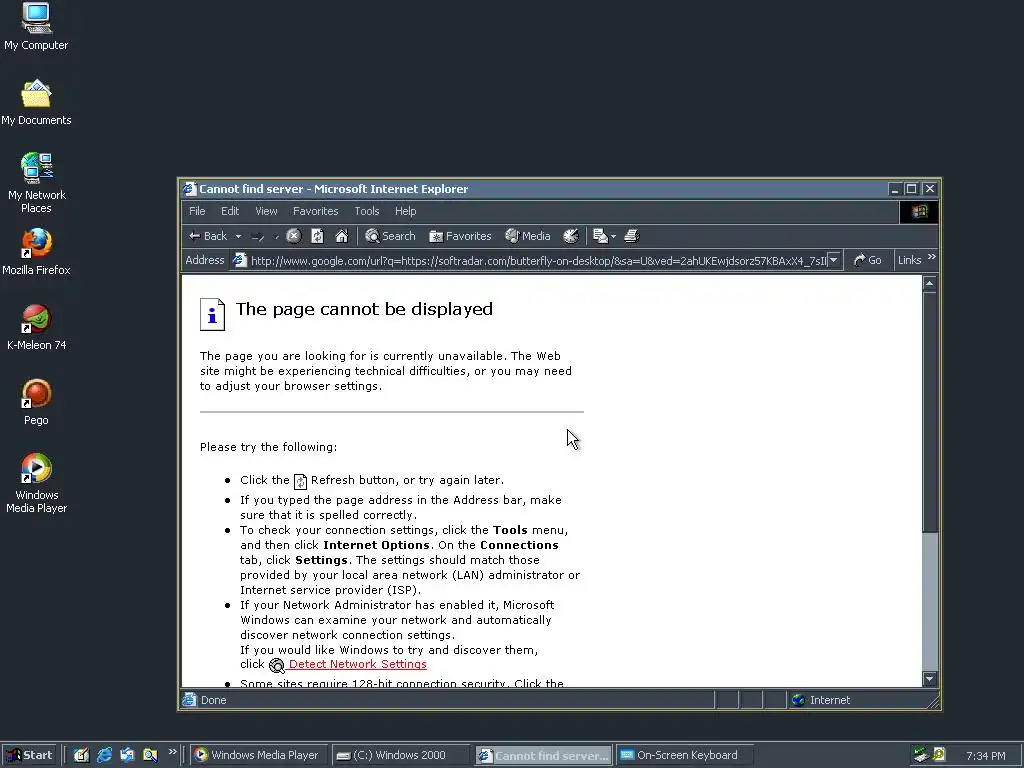Select My Documents desktop icon

tap(36, 103)
